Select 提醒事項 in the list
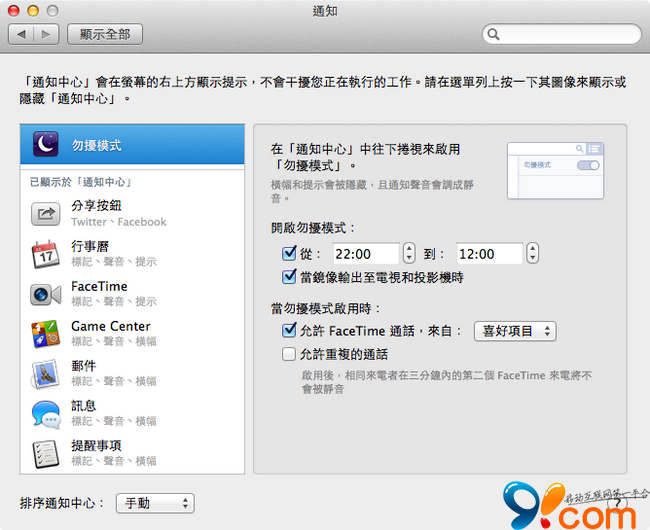Screen dimensions: 650x530 (132, 454)
